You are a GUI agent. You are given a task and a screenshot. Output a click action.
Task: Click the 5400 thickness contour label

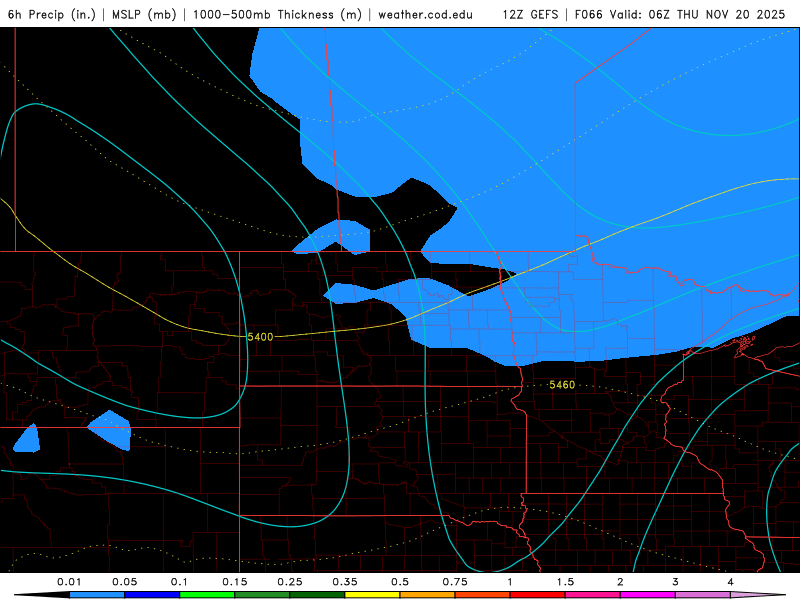(260, 337)
